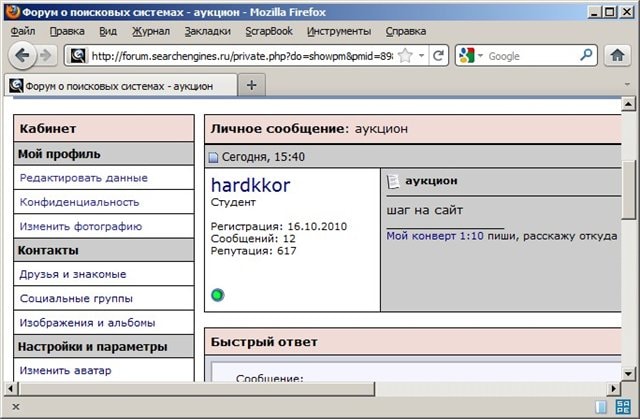640x419 pixels.
Task: Go back with the Back arrow button
Action: 21,55
